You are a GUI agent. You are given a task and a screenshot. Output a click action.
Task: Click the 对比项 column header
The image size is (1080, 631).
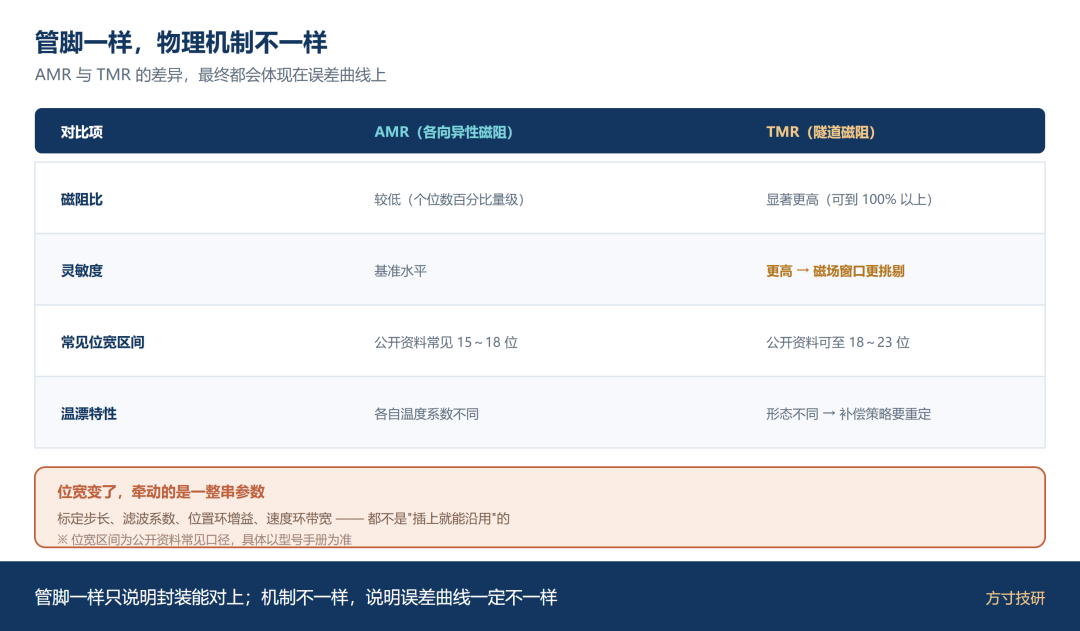81,132
